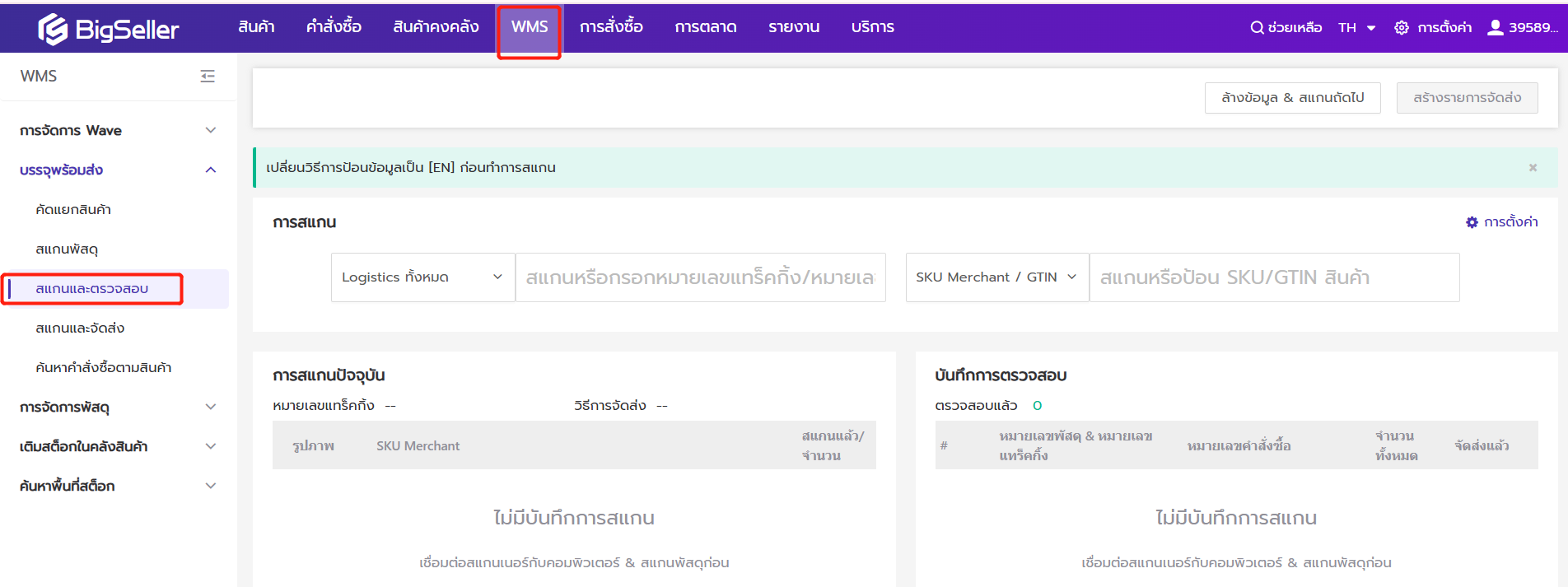Open the Logistics ทั้งหมด dropdown
Image resolution: width=1568 pixels, height=587 pixels.
click(x=422, y=277)
